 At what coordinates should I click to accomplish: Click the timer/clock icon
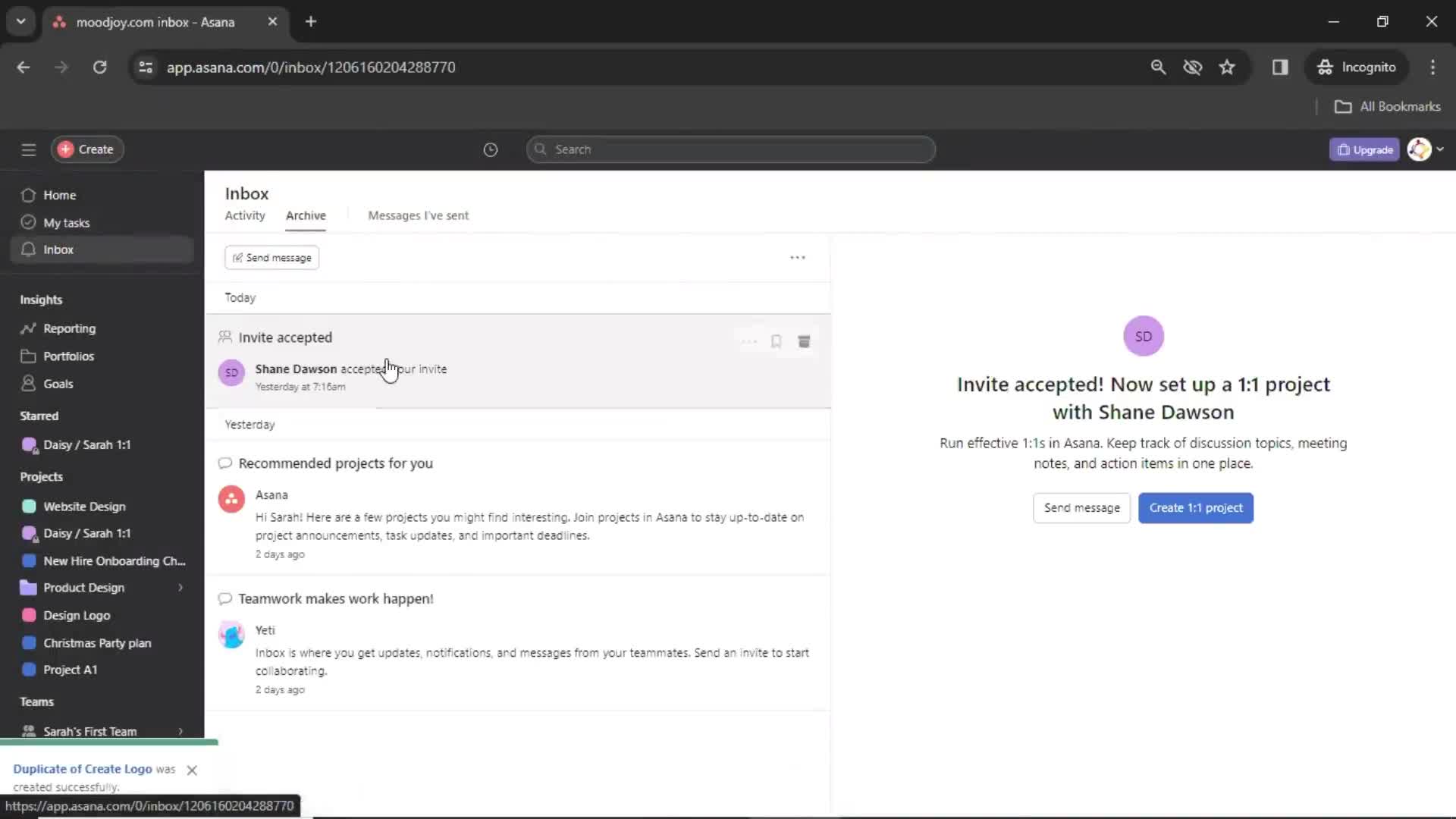click(x=490, y=149)
